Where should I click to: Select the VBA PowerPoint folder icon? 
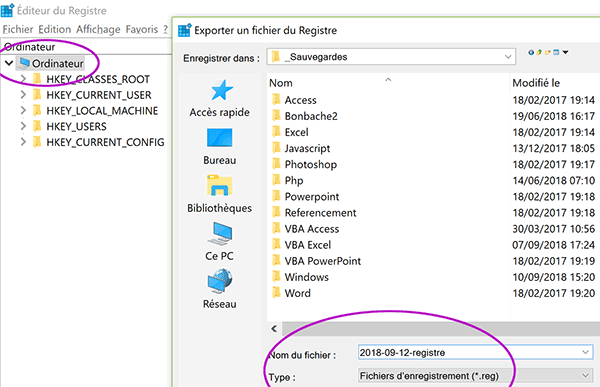click(x=276, y=261)
